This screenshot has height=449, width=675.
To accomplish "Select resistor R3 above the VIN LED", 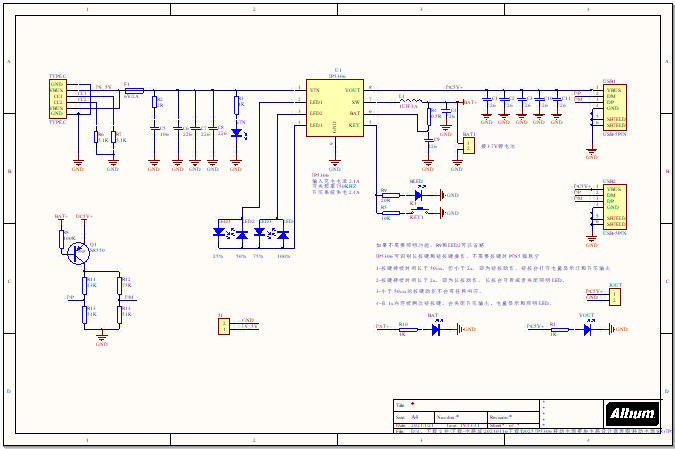I will tap(236, 106).
